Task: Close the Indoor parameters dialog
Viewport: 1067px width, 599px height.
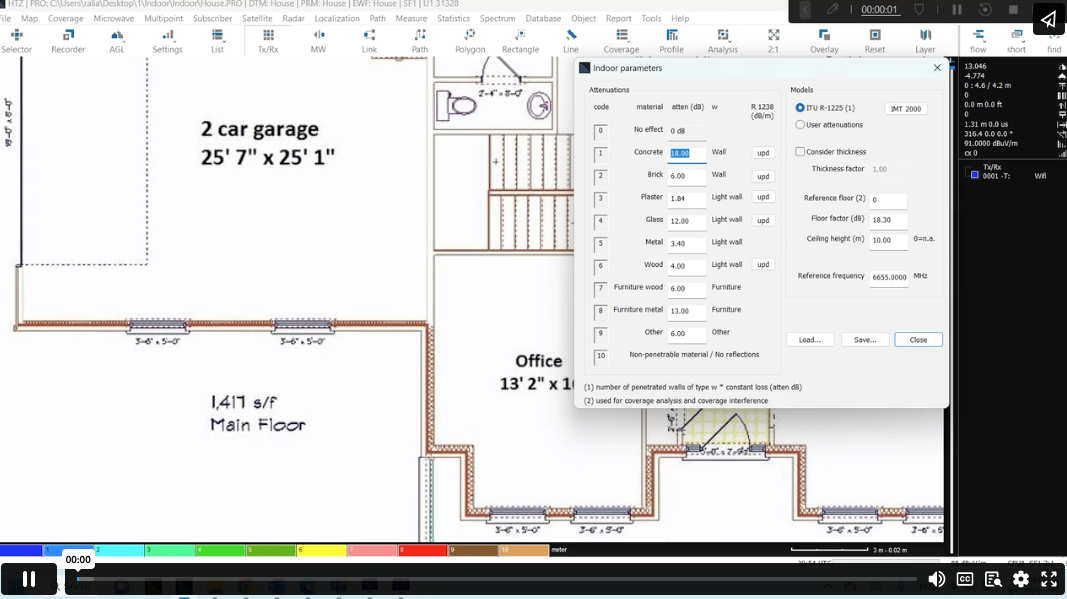Action: tap(918, 340)
